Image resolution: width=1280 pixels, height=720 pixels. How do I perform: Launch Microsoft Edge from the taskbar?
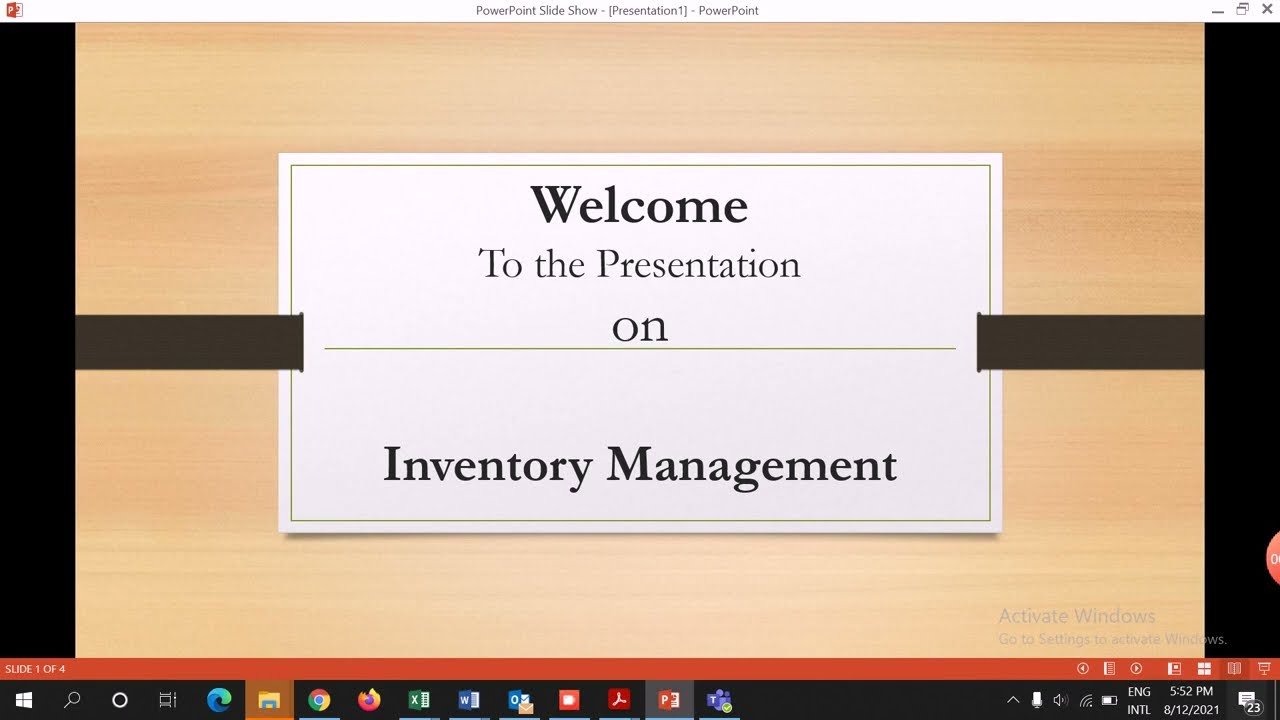coord(219,700)
